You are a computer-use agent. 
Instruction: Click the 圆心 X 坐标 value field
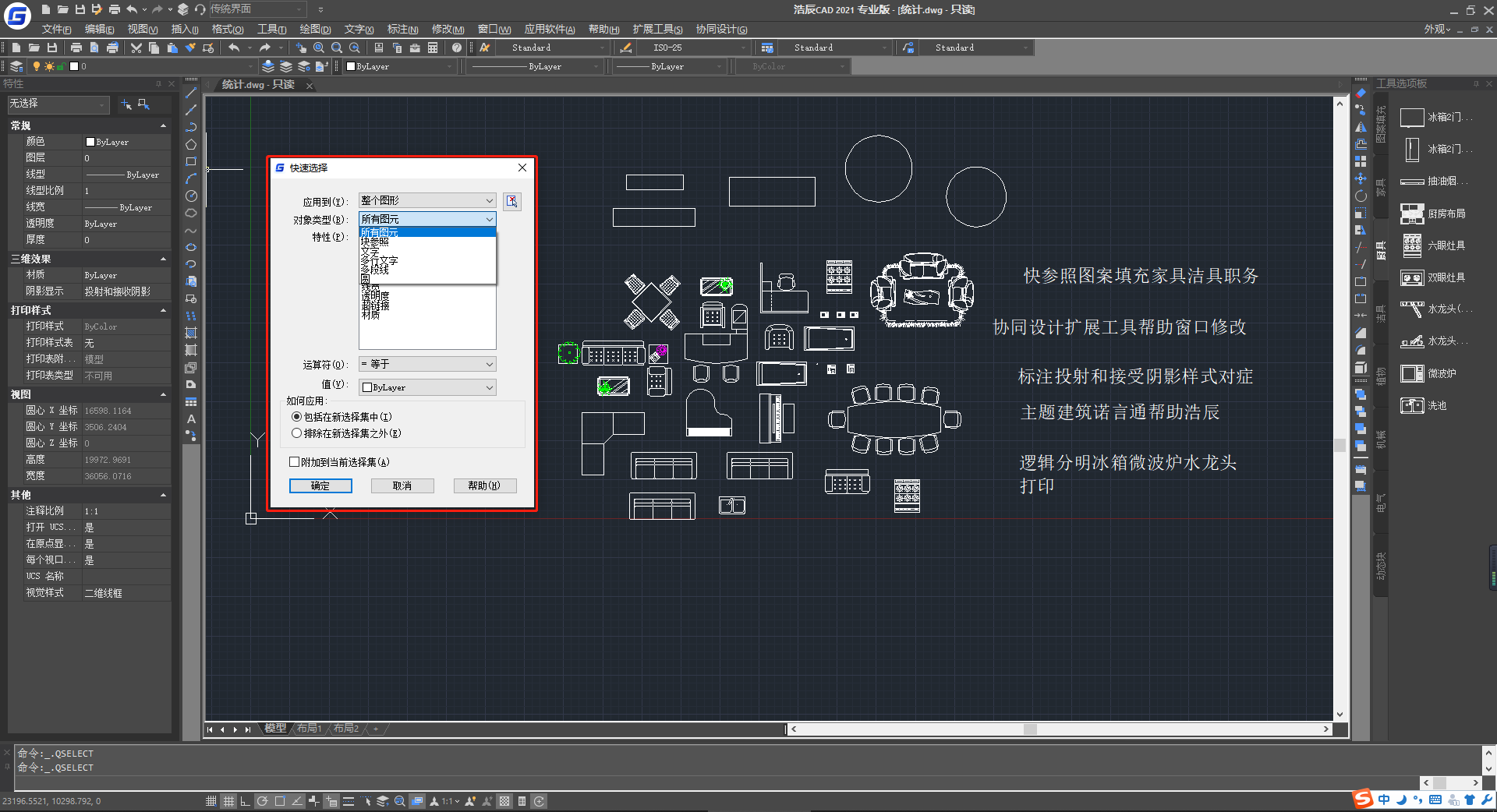(126, 411)
